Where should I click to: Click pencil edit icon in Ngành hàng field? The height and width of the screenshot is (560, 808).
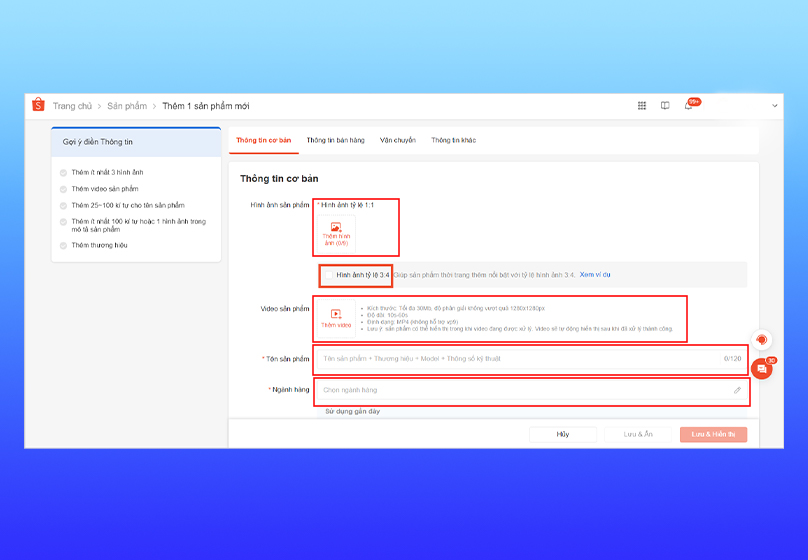point(737,390)
